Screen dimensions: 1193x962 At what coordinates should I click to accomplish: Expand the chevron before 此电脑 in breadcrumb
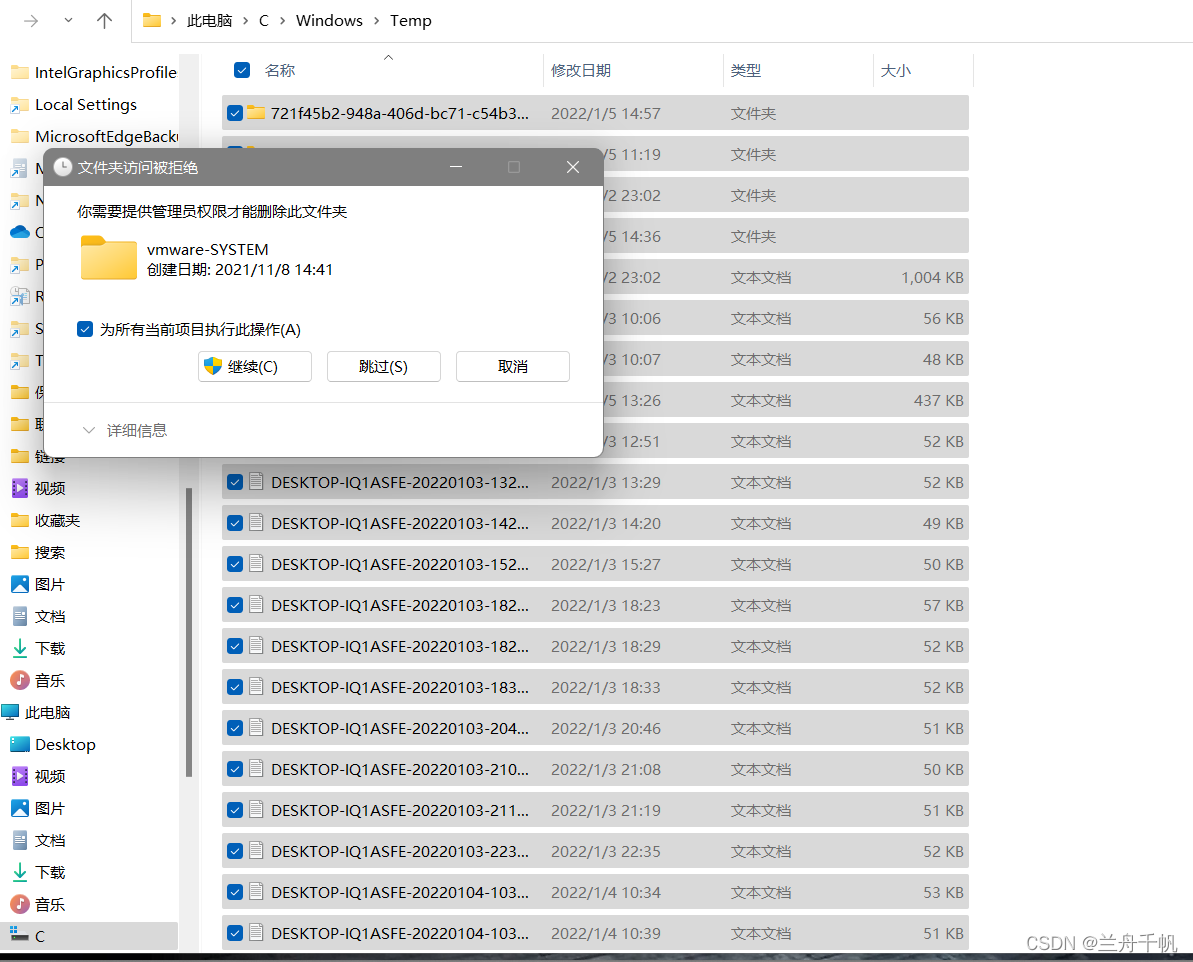[x=173, y=21]
